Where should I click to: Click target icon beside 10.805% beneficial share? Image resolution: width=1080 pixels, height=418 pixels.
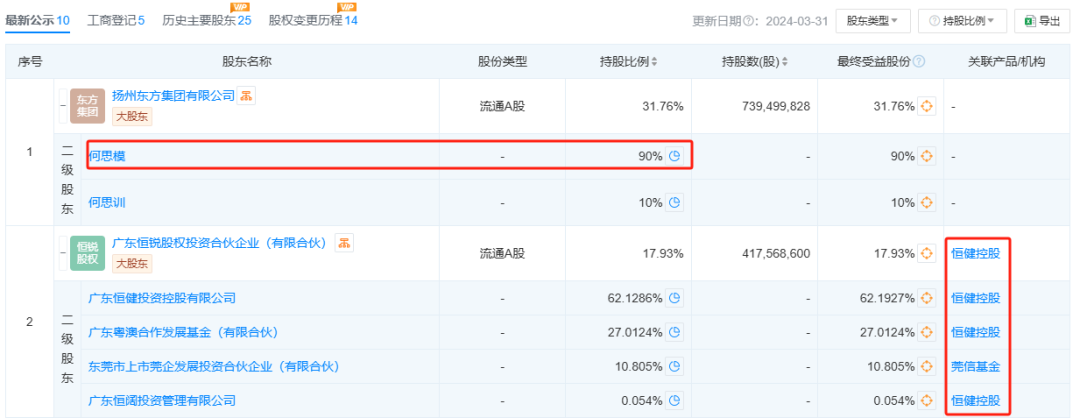click(x=926, y=366)
